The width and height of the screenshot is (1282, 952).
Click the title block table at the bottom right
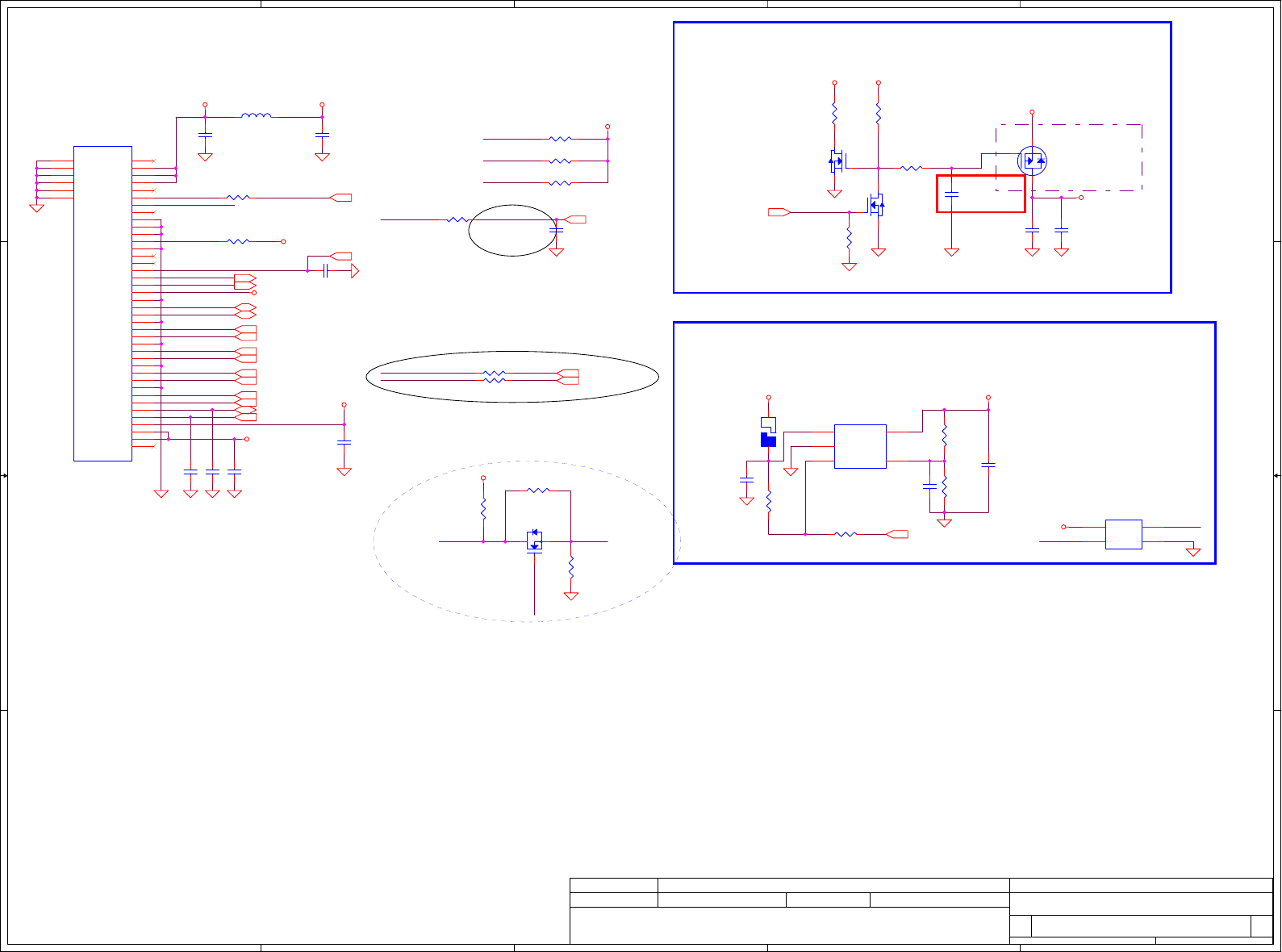pos(921,911)
